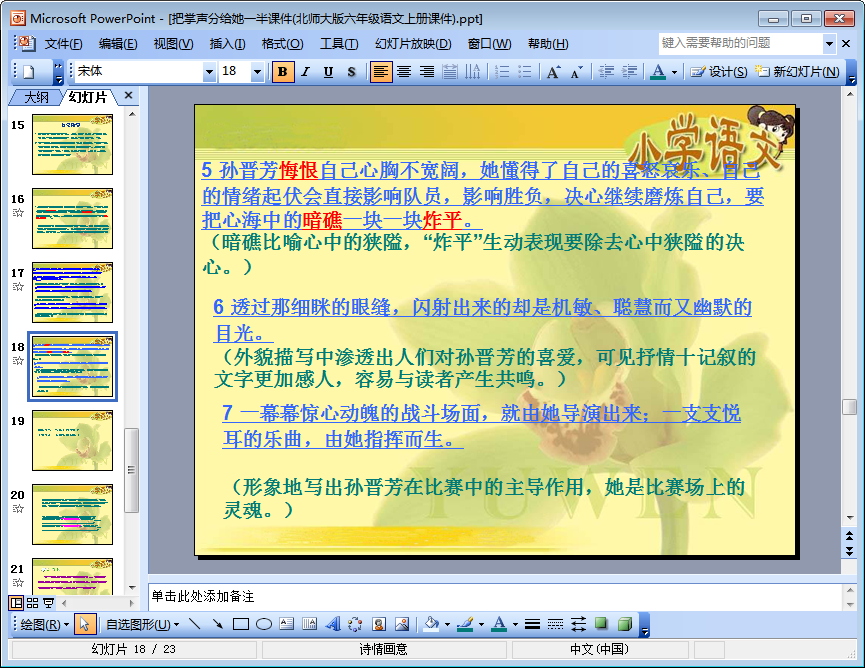Change the text direction
865x668 pixels.
click(x=473, y=72)
